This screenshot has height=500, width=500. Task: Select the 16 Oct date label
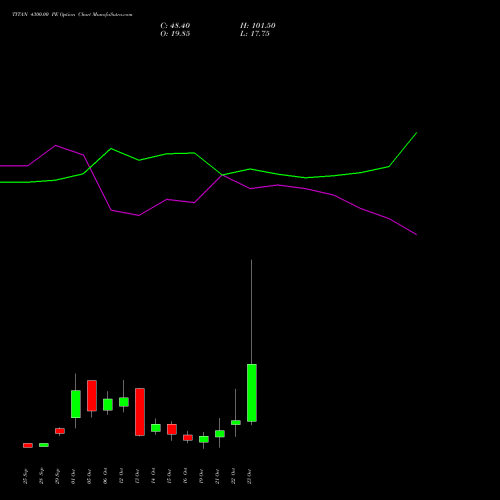tap(185, 476)
